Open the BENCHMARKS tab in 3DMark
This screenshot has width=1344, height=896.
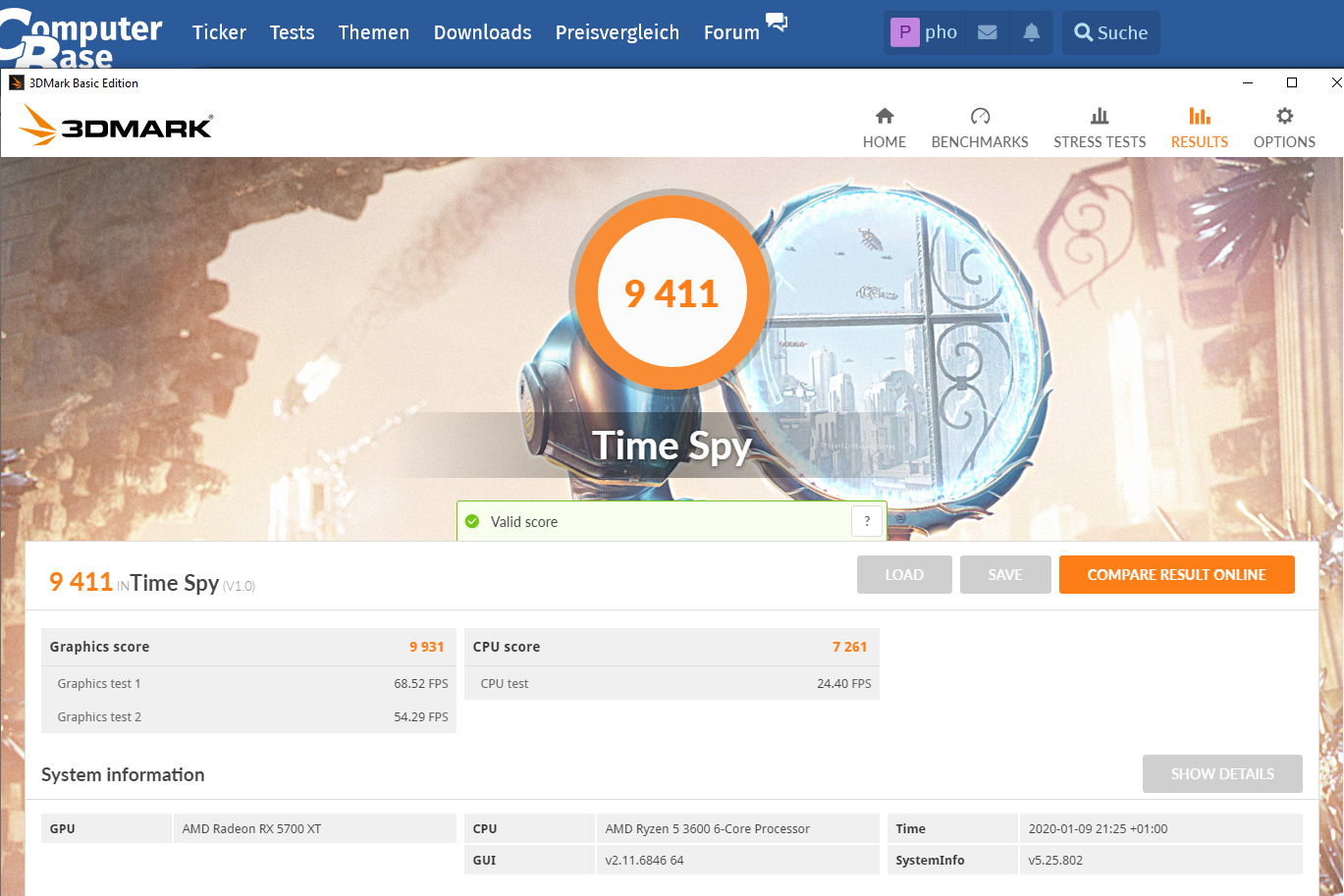pos(980,129)
